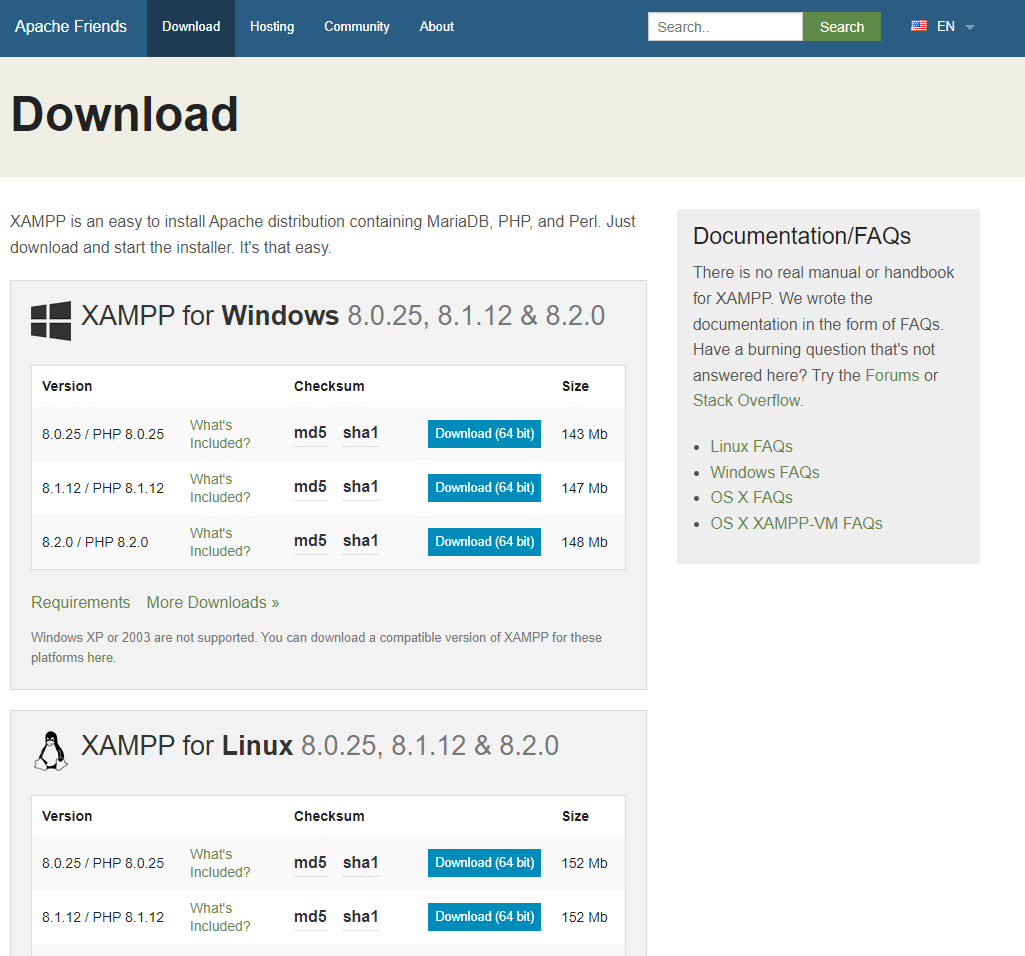
Task: Expand More Downloads section
Action: (x=212, y=602)
